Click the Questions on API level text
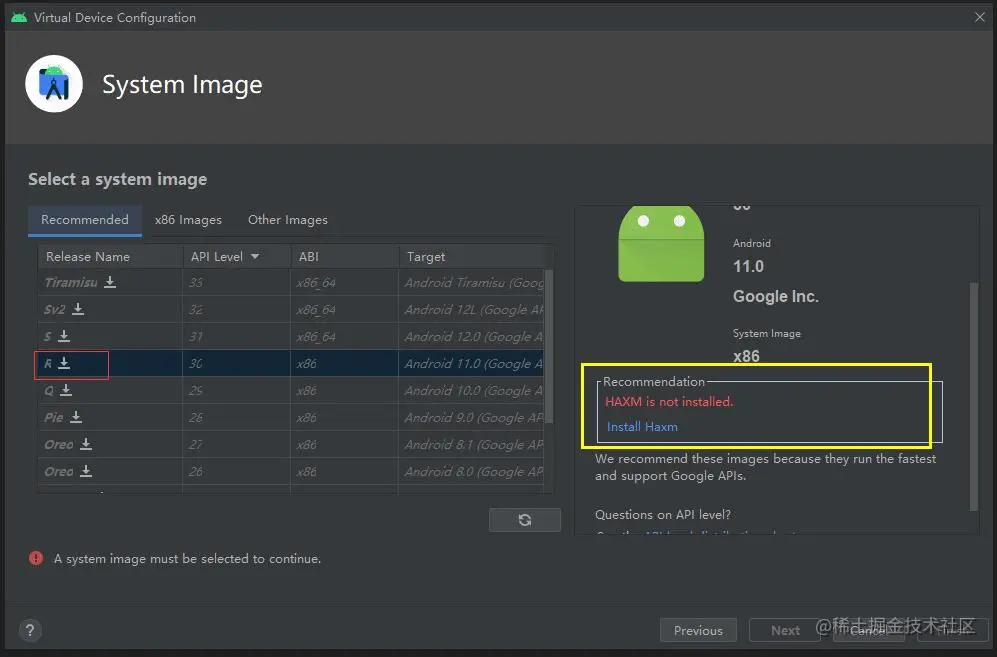The width and height of the screenshot is (997, 657). pyautogui.click(x=663, y=515)
